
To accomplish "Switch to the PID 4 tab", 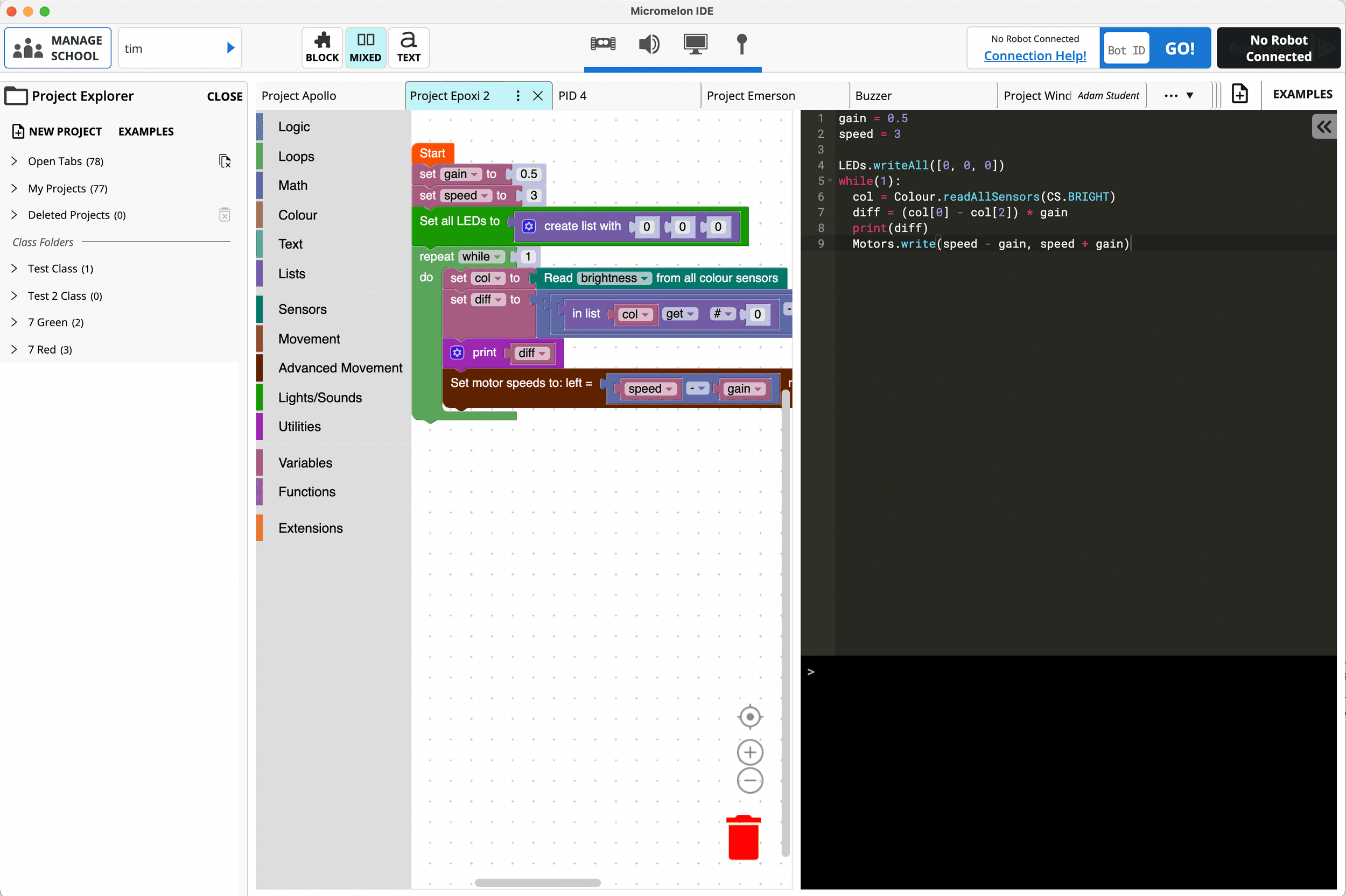I will tap(573, 95).
